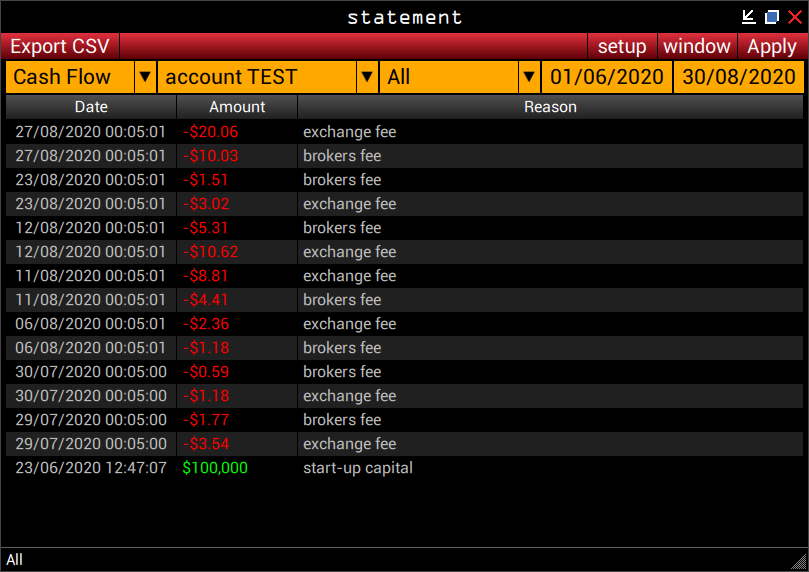Click the maximize window icon
This screenshot has width=809, height=572.
772,17
